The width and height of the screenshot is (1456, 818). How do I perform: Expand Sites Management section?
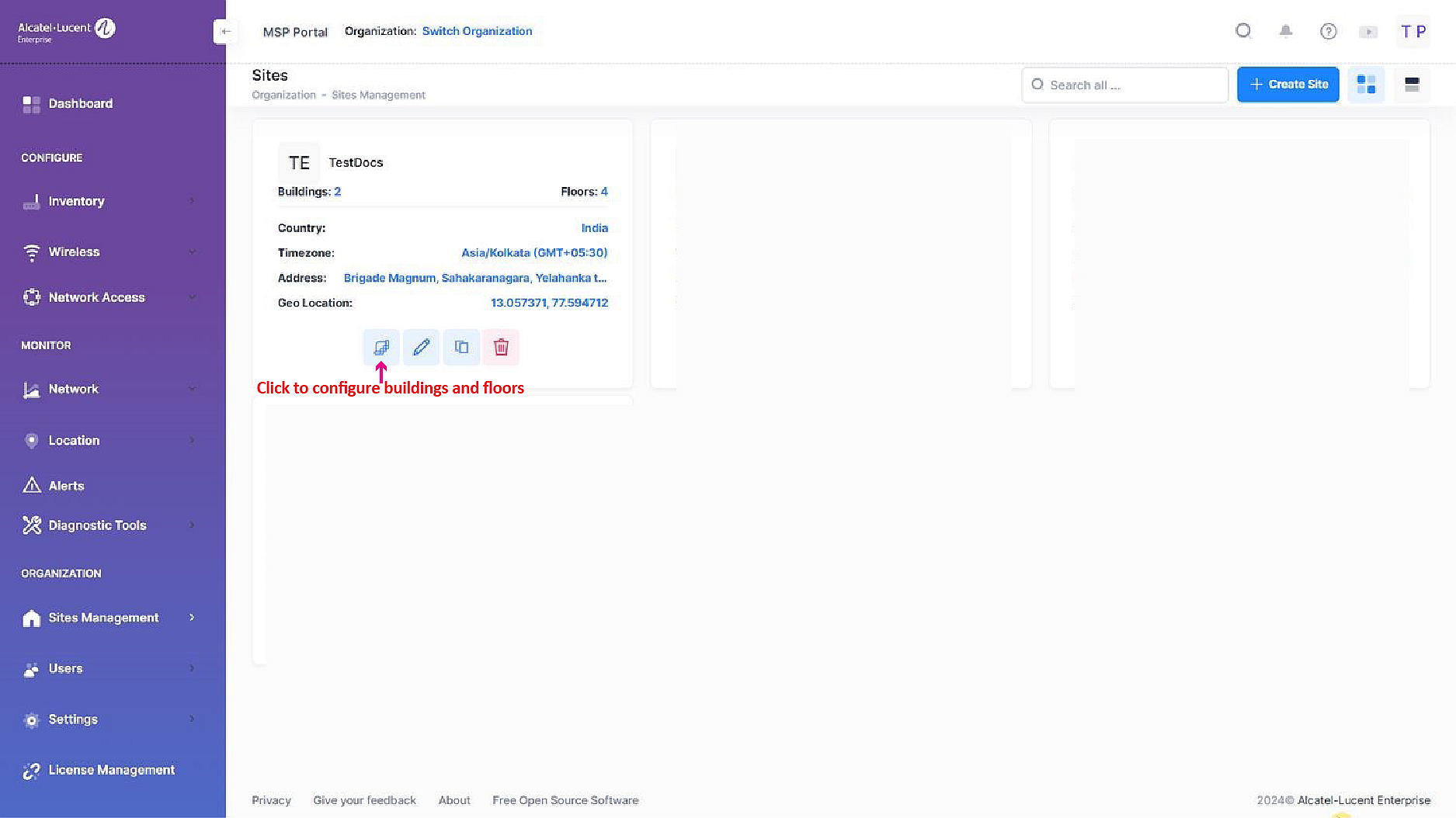[x=109, y=618]
